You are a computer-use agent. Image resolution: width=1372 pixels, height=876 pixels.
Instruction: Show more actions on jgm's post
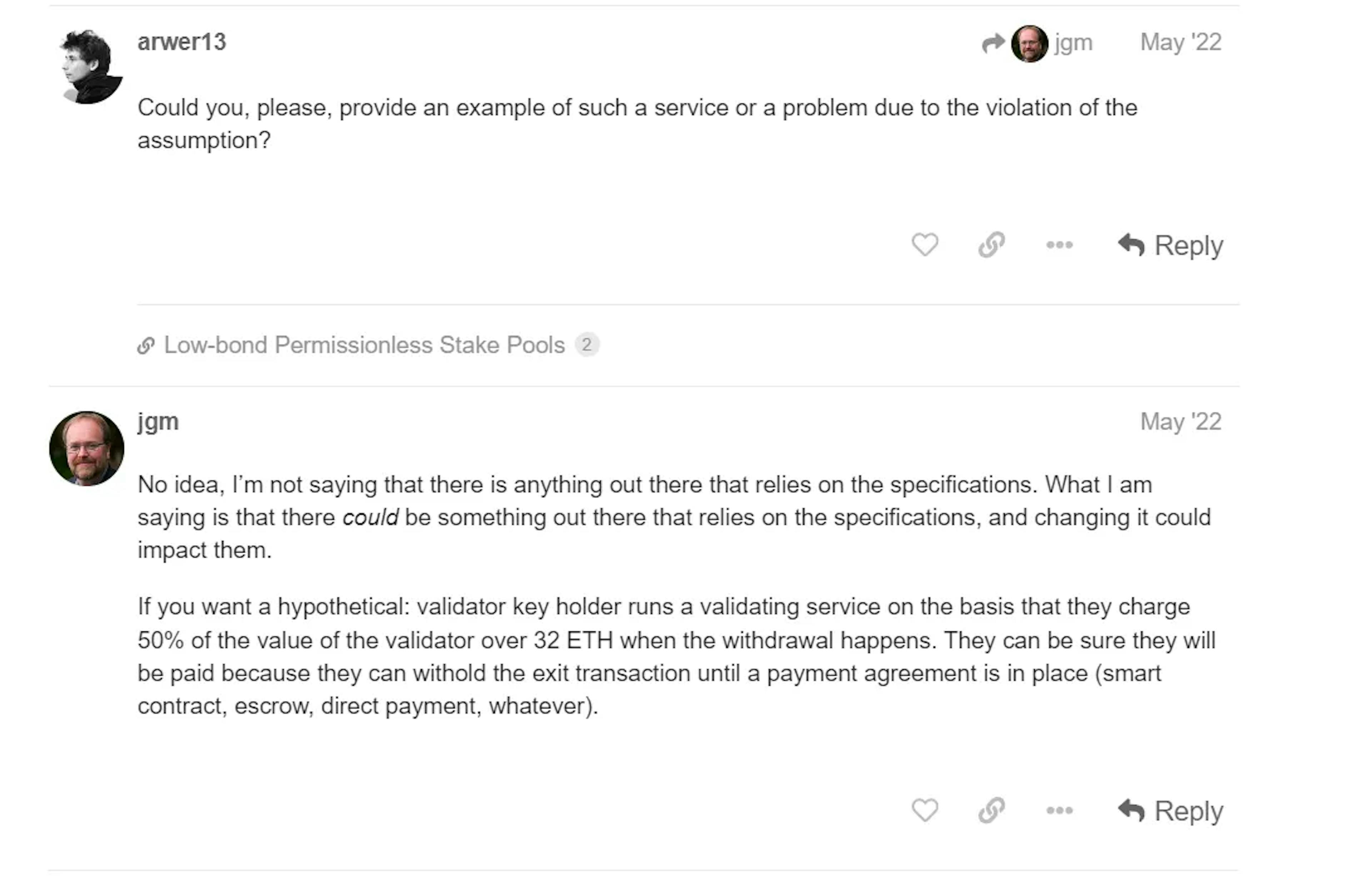point(1059,810)
